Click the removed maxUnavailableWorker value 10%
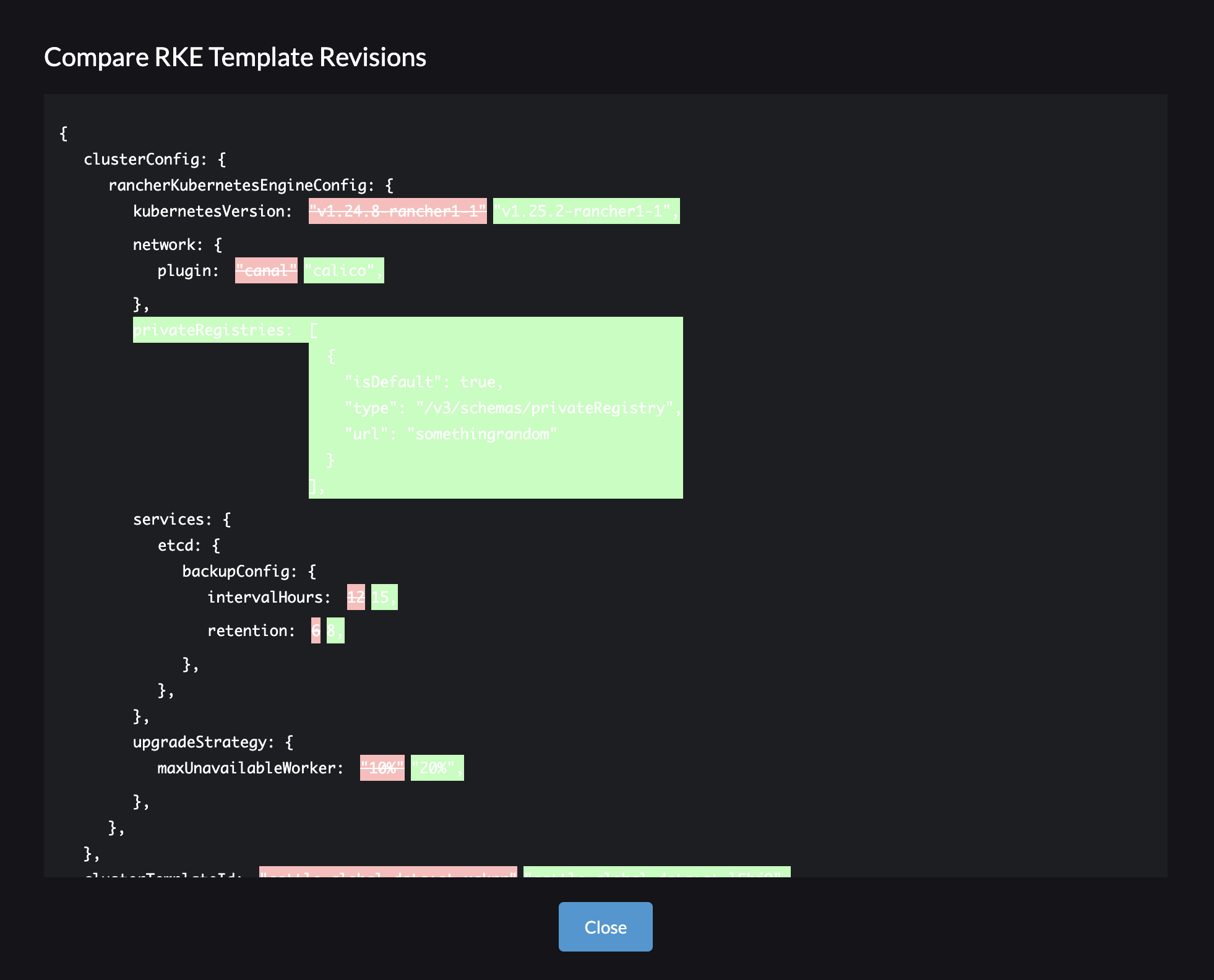Image resolution: width=1214 pixels, height=980 pixels. pyautogui.click(x=382, y=767)
